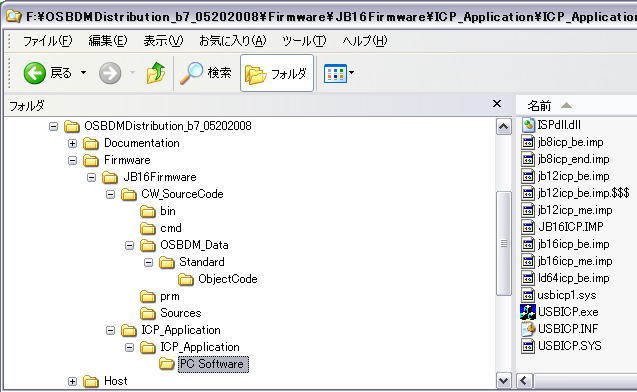Click the jb16icp_me.imp file icon
The width and height of the screenshot is (637, 392).
pyautogui.click(x=528, y=261)
